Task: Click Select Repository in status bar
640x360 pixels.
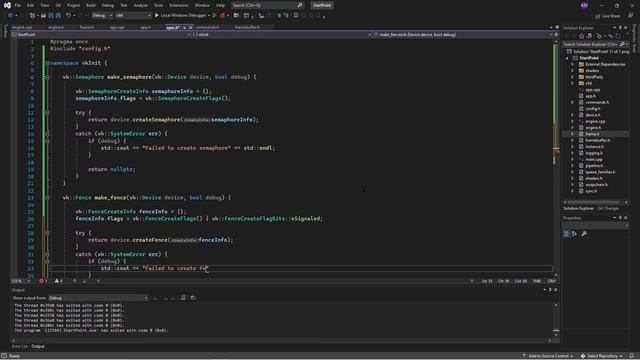Action: (x=602, y=356)
